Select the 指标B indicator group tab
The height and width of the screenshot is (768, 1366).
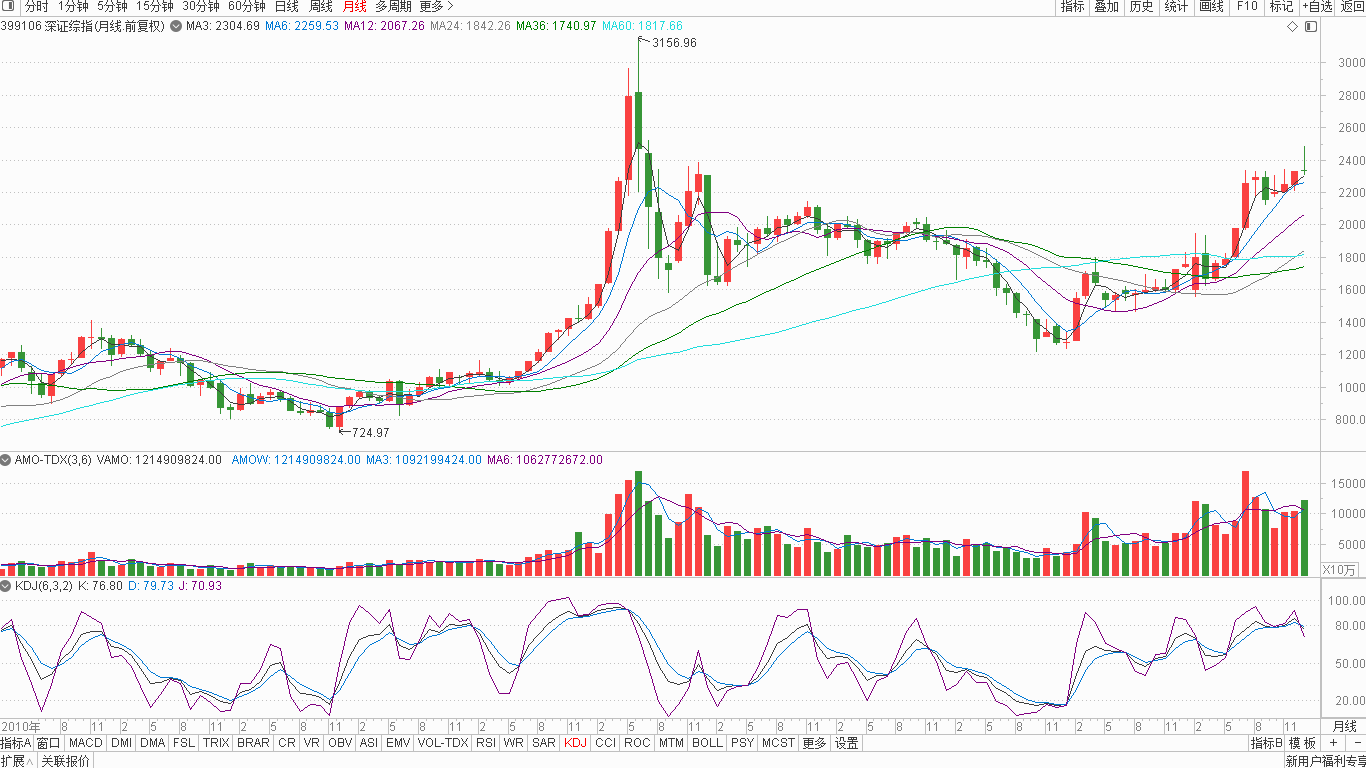[1266, 743]
